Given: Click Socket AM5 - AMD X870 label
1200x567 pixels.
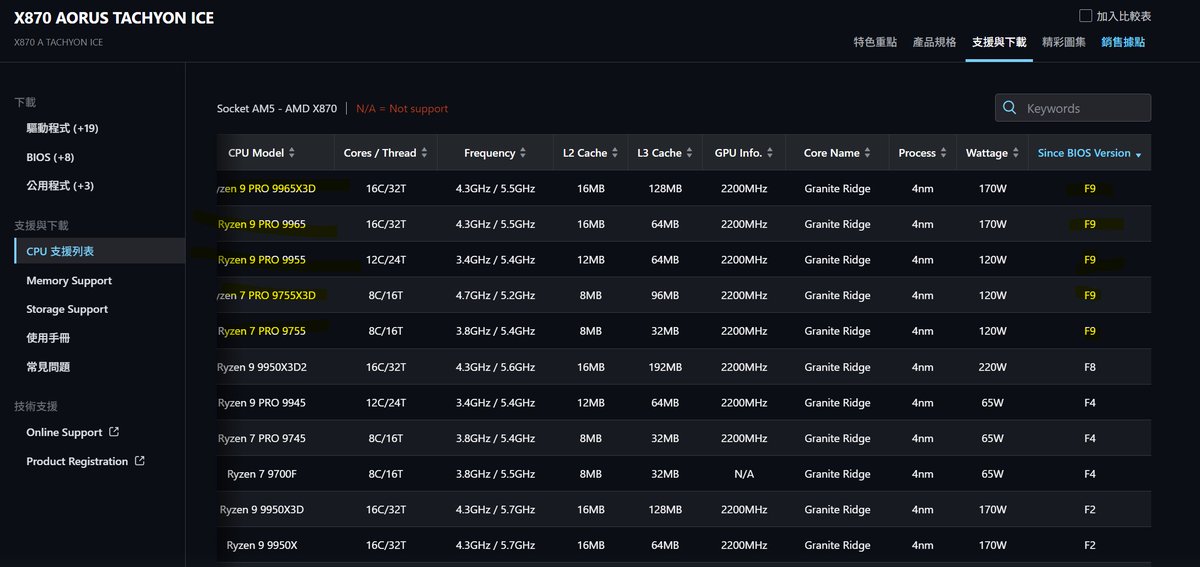Looking at the screenshot, I should (x=277, y=108).
